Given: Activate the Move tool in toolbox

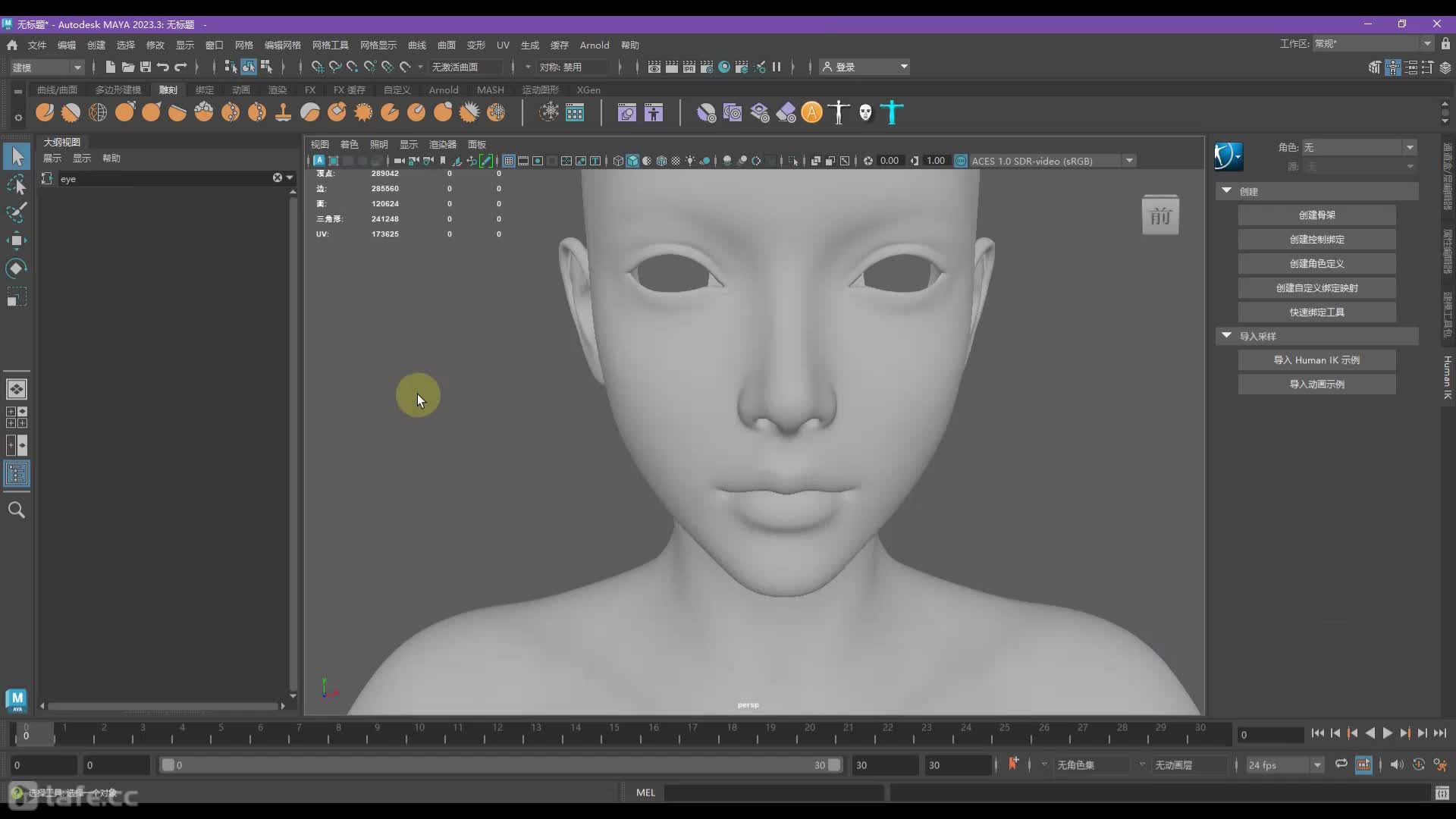Looking at the screenshot, I should pyautogui.click(x=17, y=241).
